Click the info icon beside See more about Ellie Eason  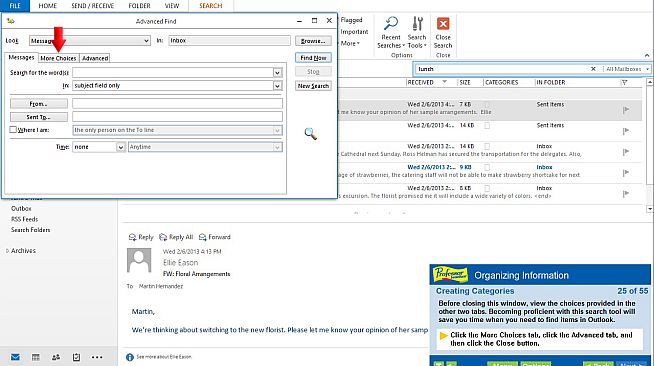coord(130,357)
